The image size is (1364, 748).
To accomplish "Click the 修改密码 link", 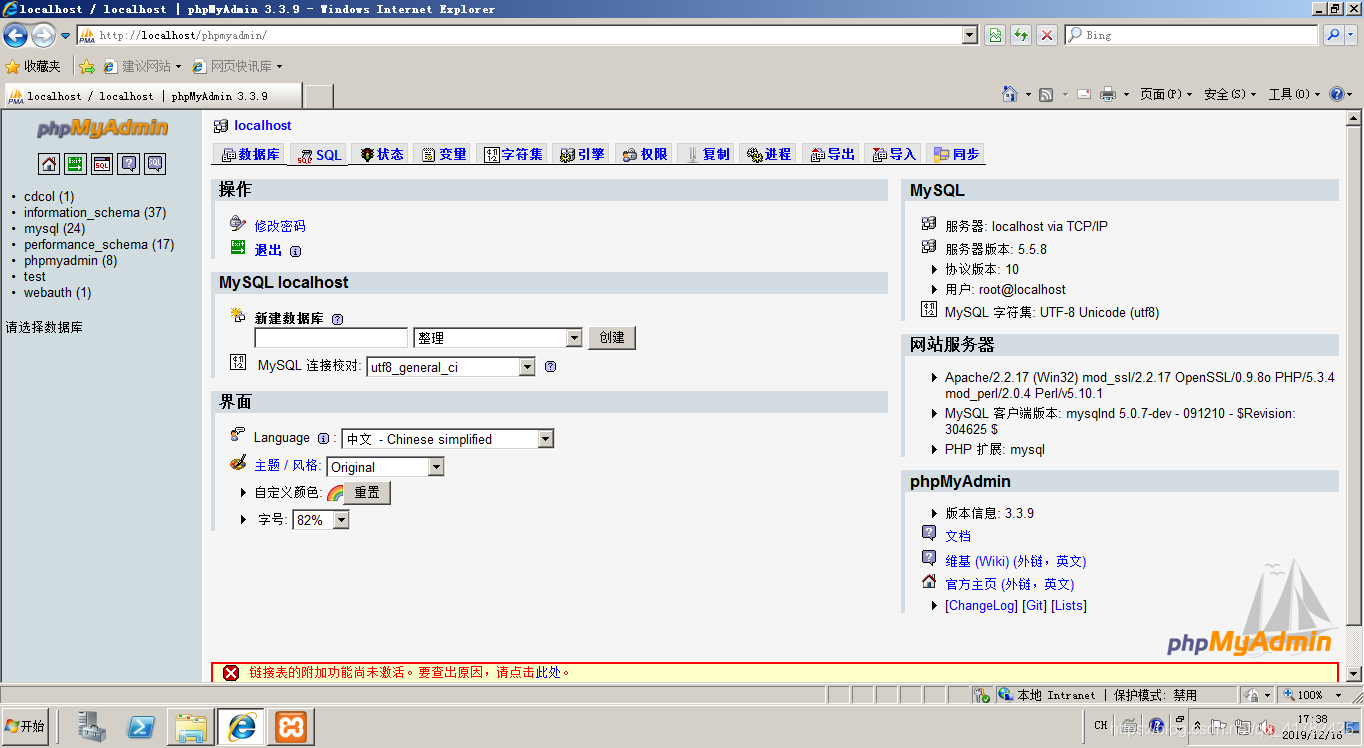I will point(280,227).
